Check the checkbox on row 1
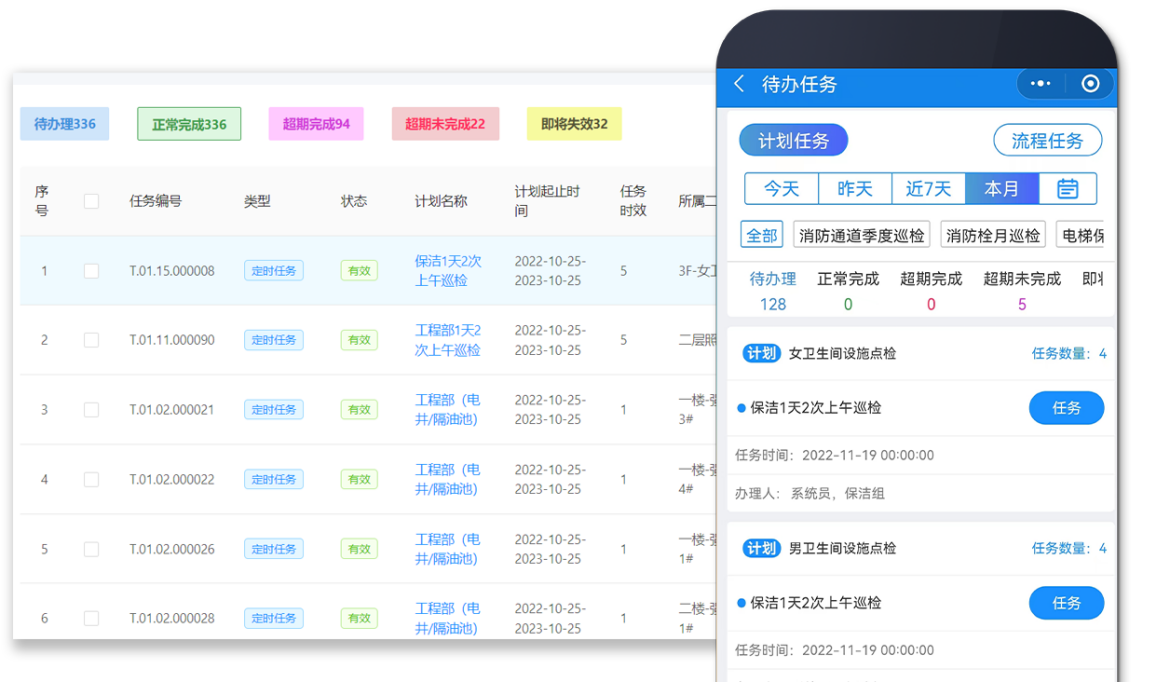The width and height of the screenshot is (1170, 682). 92,270
